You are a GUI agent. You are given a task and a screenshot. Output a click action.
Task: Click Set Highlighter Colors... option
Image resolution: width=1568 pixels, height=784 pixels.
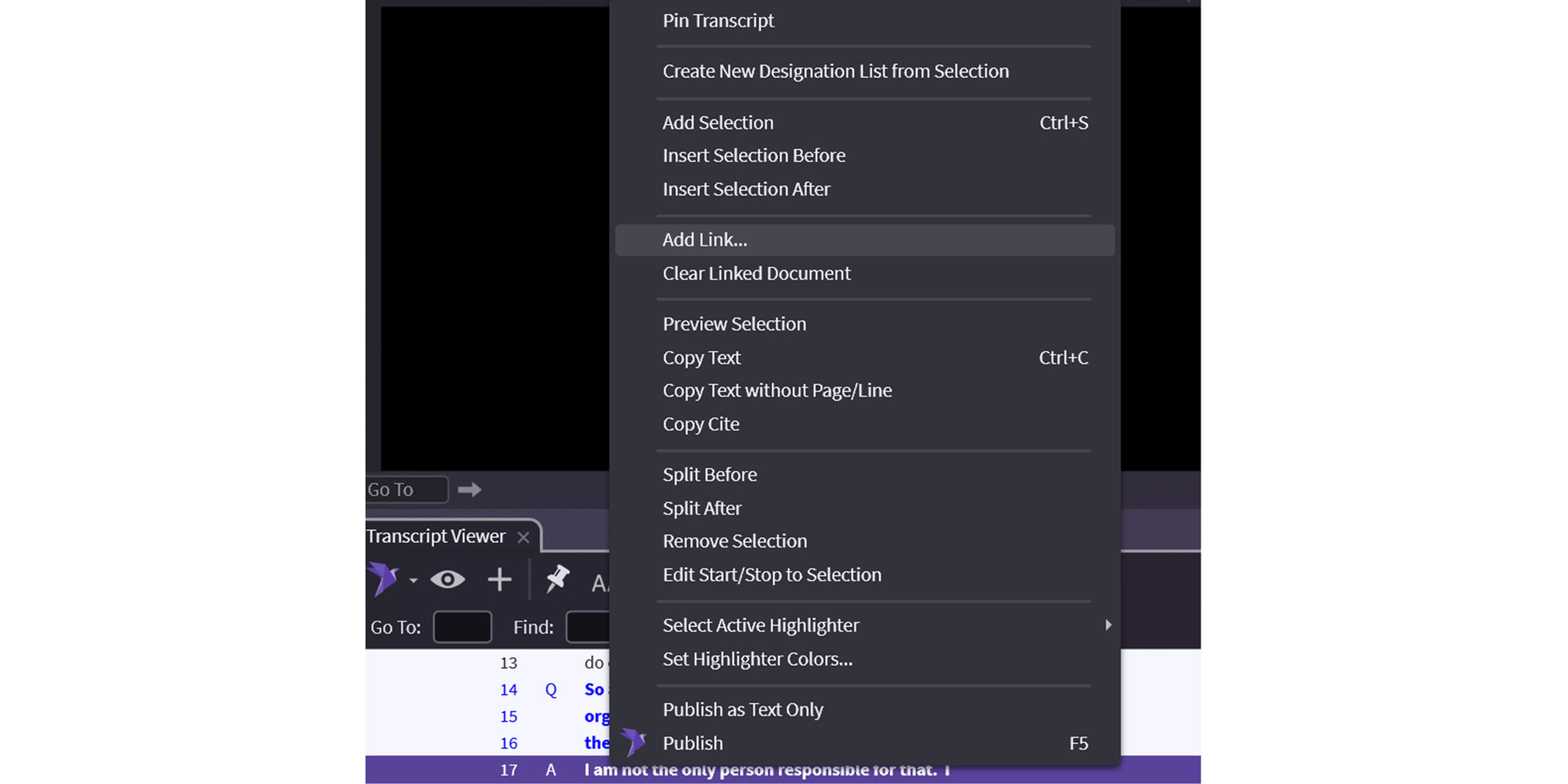(x=757, y=659)
